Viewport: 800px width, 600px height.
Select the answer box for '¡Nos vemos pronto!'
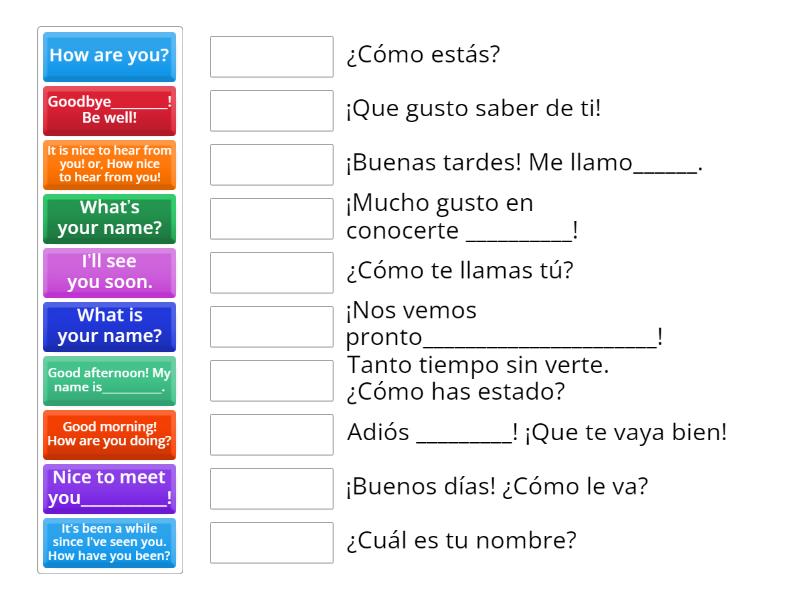click(x=272, y=326)
